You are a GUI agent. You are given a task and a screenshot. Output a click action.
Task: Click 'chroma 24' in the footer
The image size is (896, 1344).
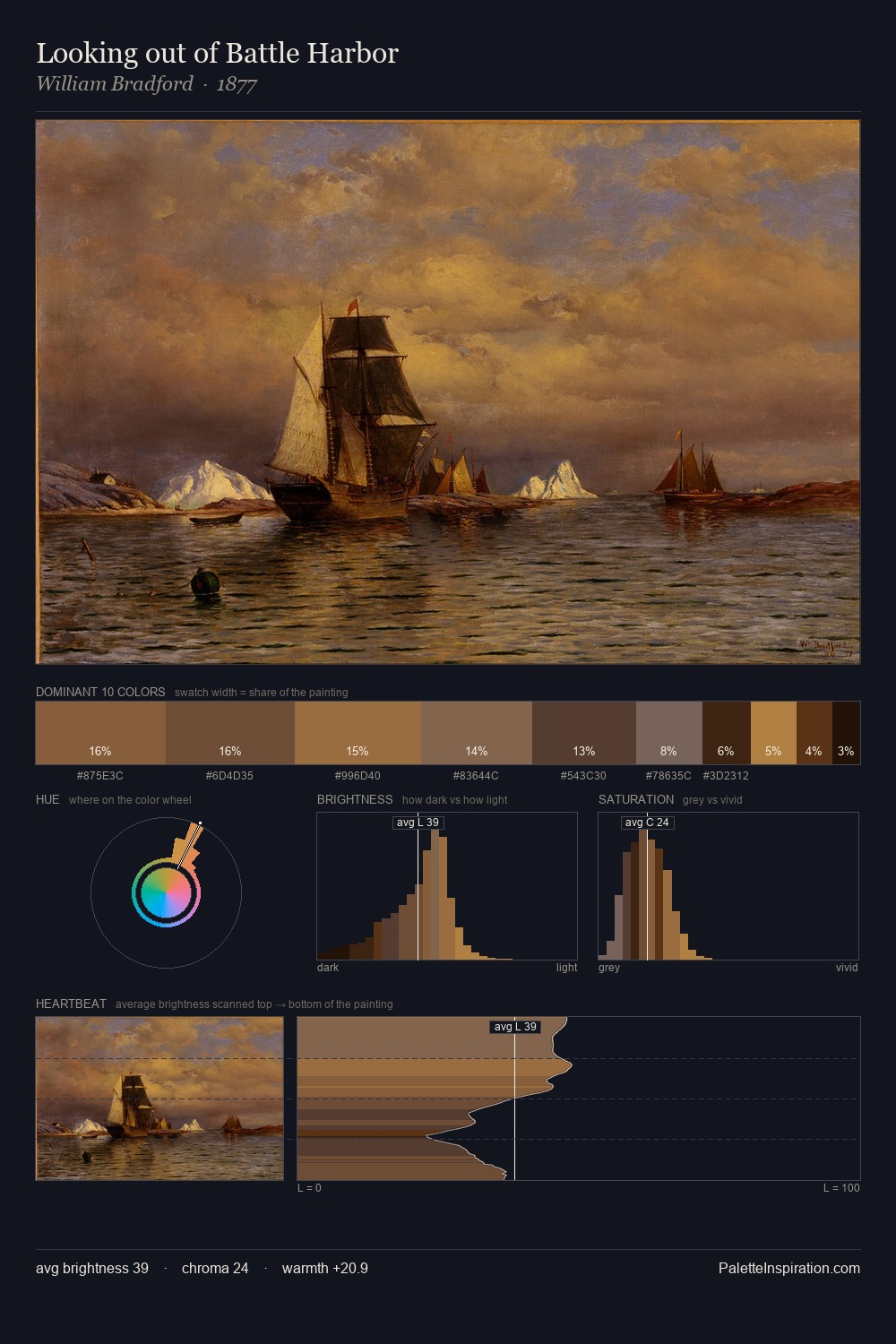[x=215, y=1268]
